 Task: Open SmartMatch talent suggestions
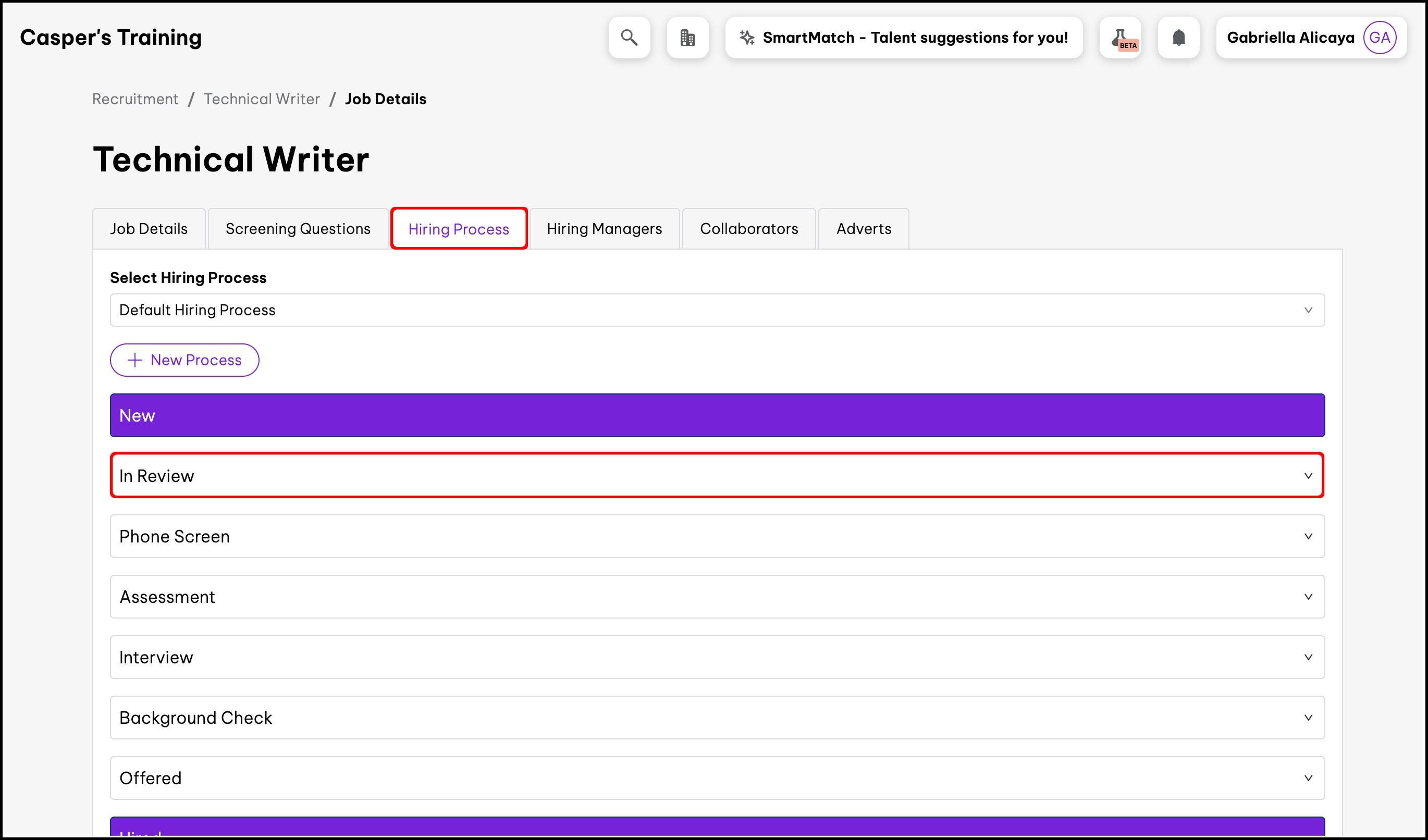pos(904,38)
